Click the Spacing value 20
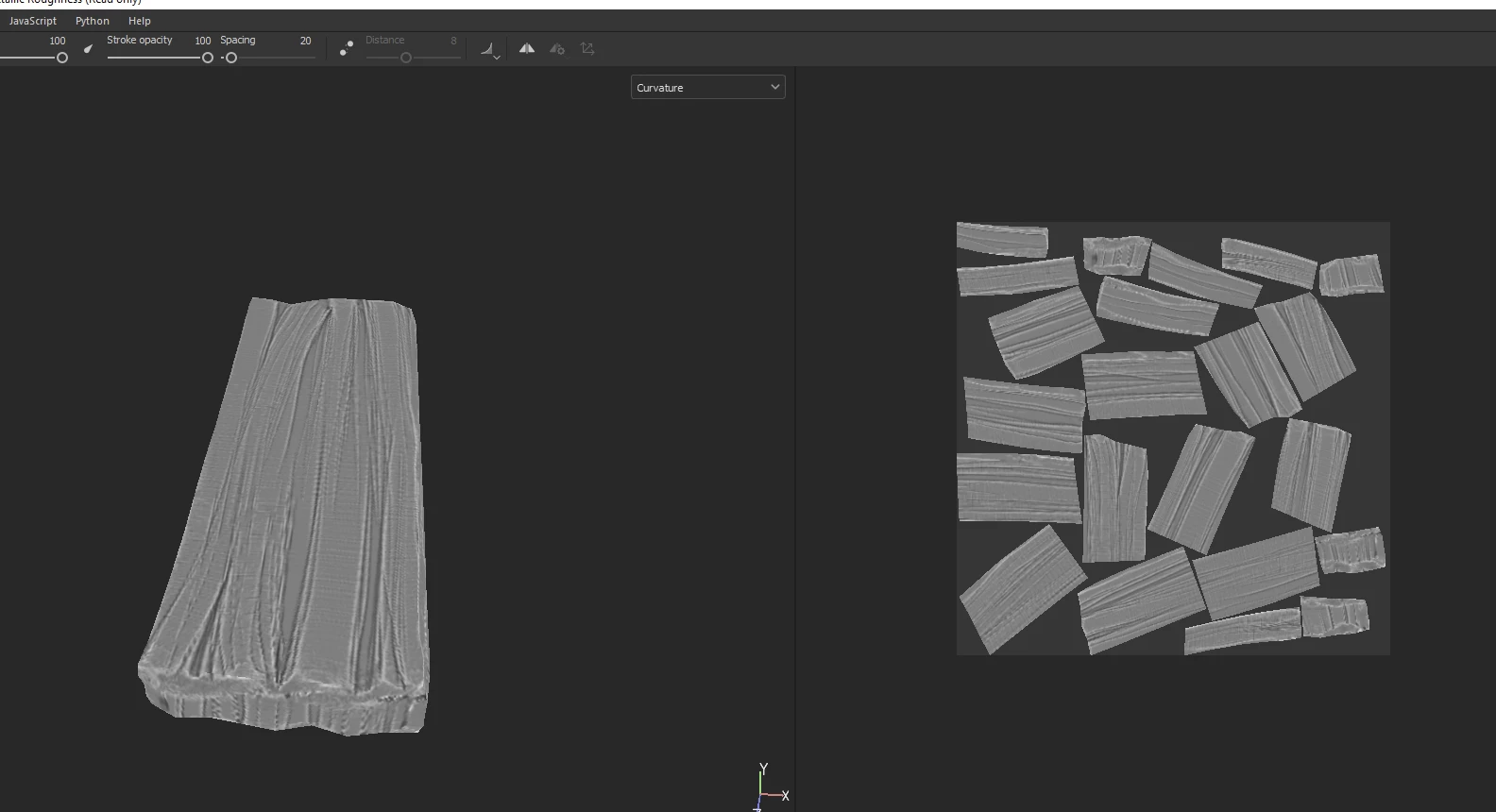This screenshot has height=812, width=1496. pyautogui.click(x=305, y=41)
